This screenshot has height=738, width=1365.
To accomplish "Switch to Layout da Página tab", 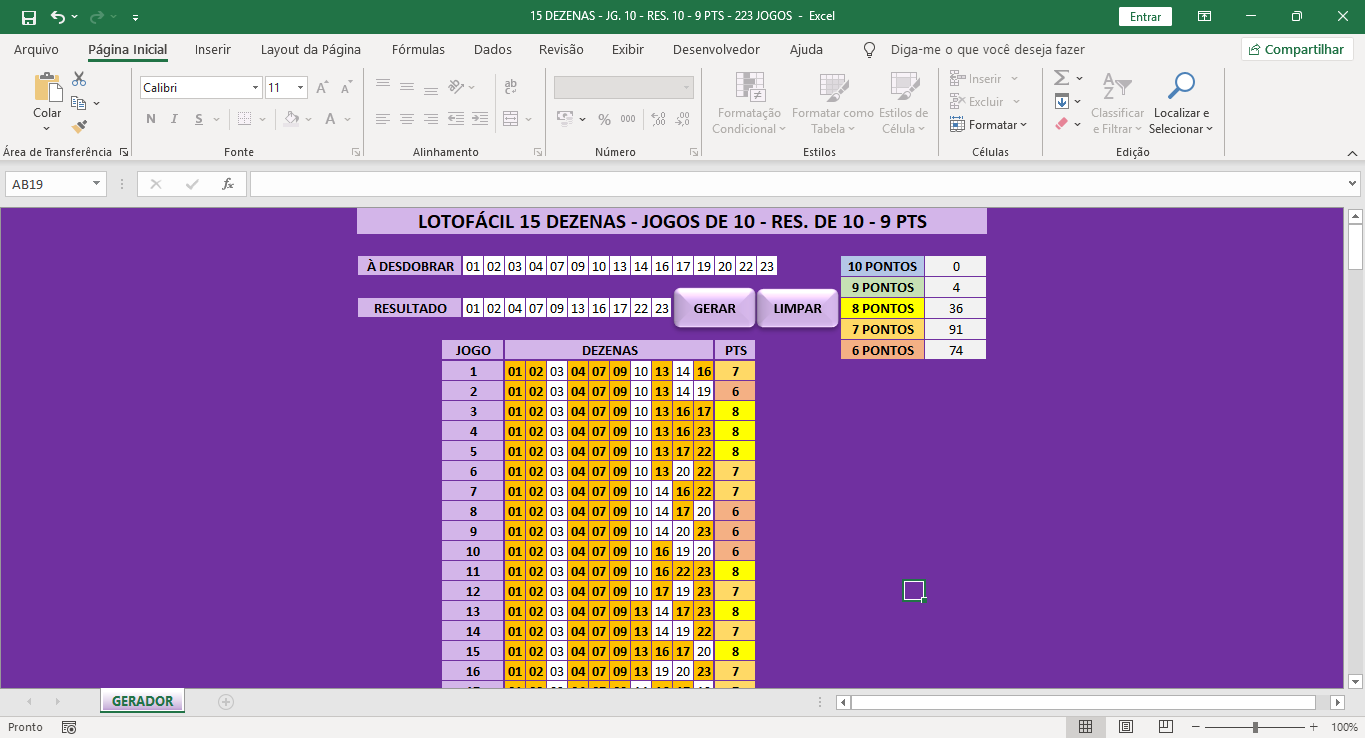I will tap(311, 49).
